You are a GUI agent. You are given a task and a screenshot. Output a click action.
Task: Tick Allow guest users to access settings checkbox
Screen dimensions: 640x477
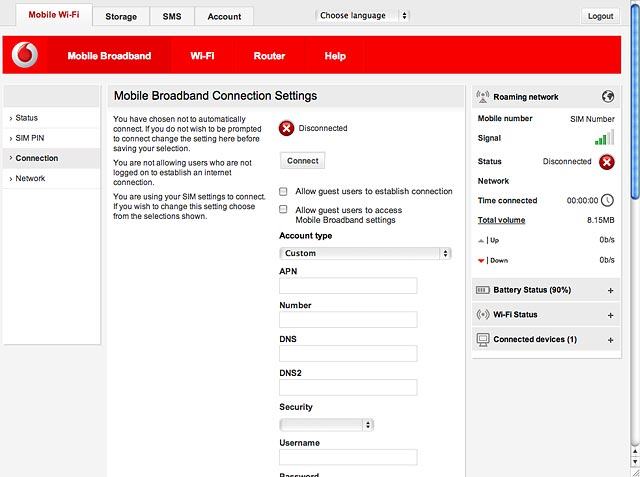pos(283,209)
